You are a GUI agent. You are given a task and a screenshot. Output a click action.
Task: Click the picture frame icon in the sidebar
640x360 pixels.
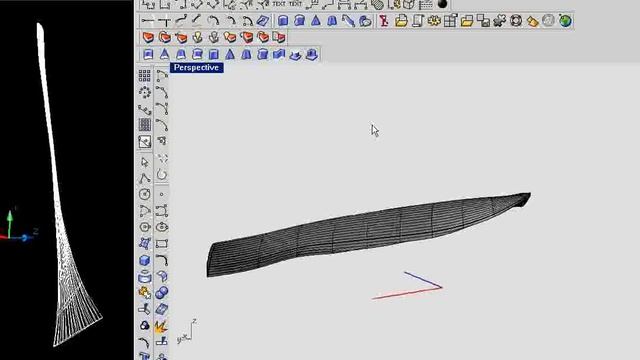[144, 142]
